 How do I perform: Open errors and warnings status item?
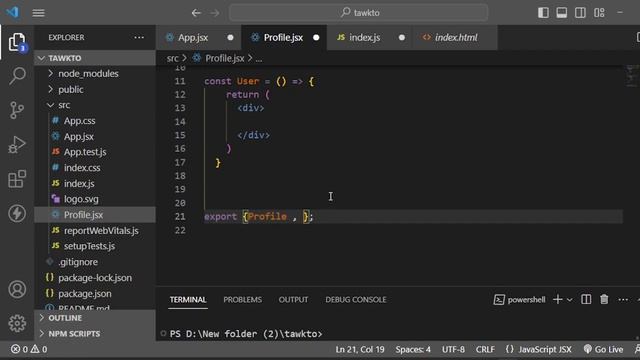[29, 349]
